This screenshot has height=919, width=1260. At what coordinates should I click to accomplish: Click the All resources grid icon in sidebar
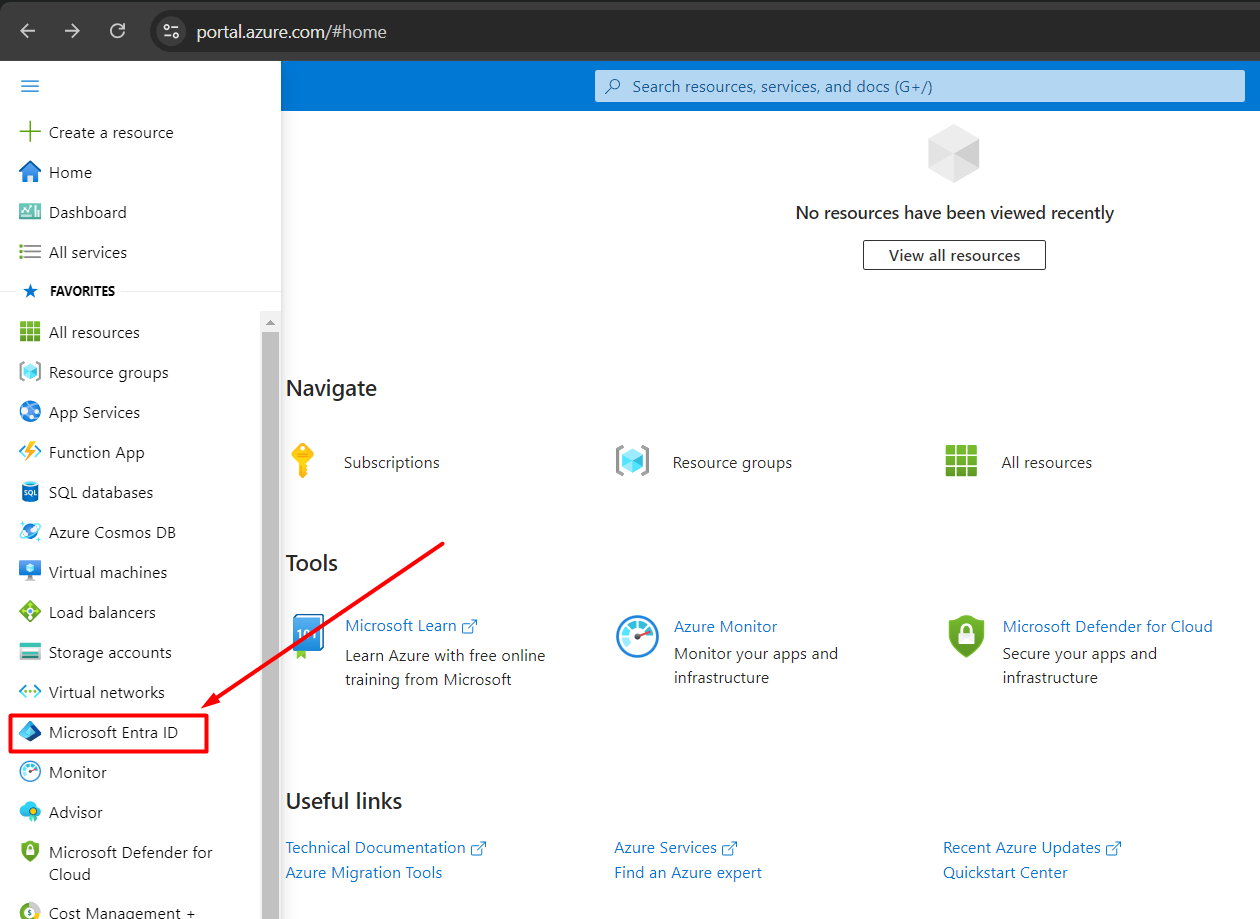click(30, 332)
